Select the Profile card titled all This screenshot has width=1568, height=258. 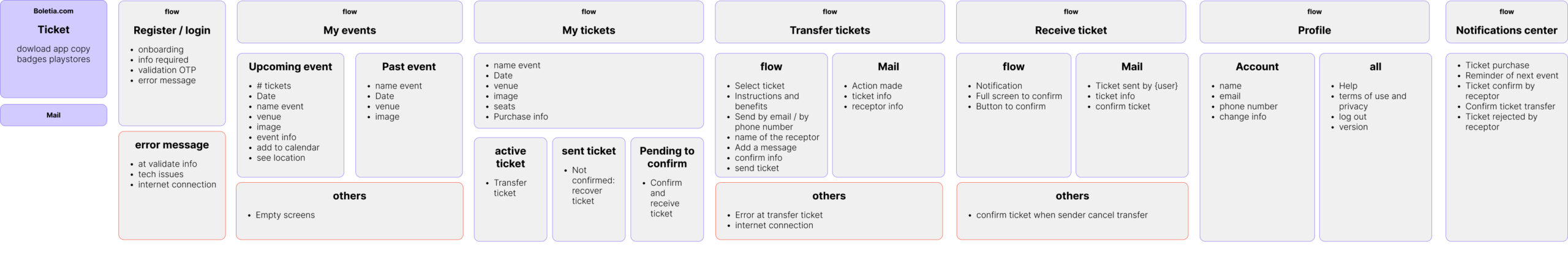(1375, 147)
